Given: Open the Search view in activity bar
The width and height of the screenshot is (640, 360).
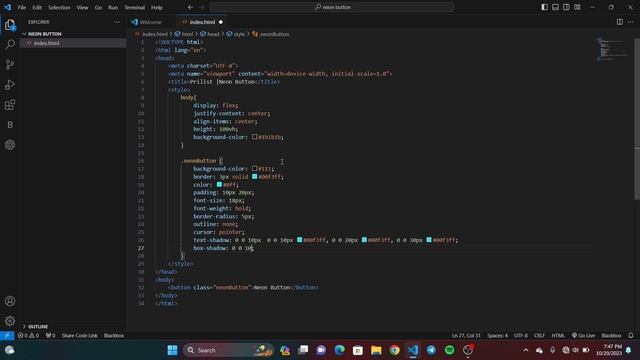Looking at the screenshot, I should point(10,44).
